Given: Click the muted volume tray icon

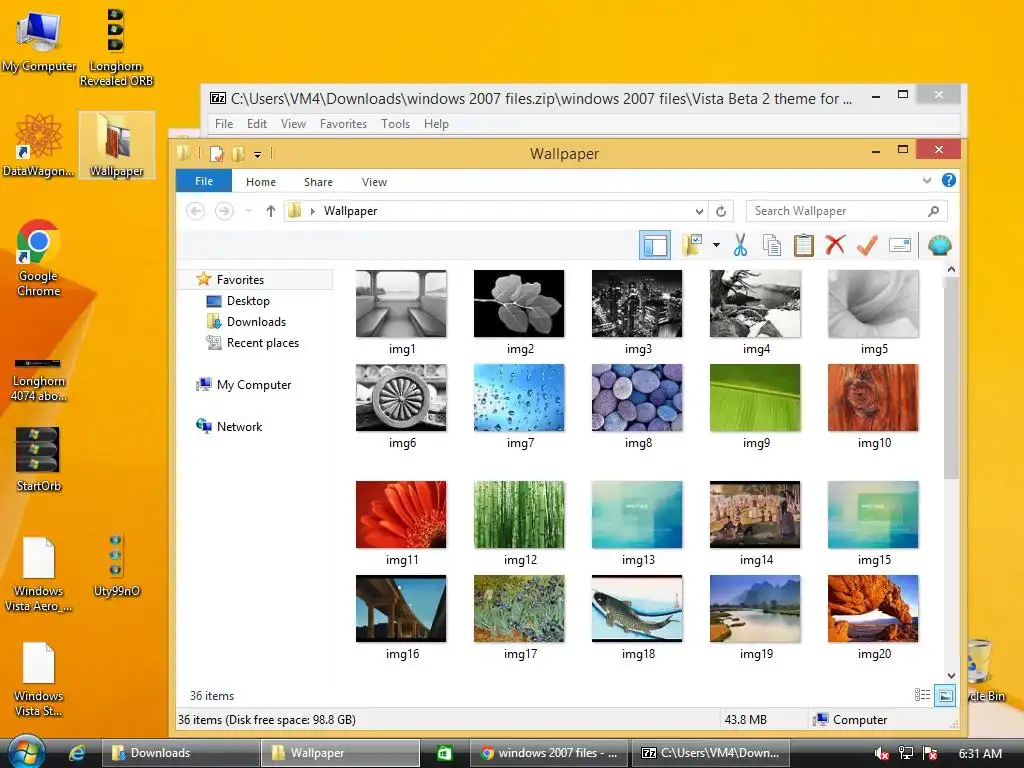Looking at the screenshot, I should [x=881, y=754].
